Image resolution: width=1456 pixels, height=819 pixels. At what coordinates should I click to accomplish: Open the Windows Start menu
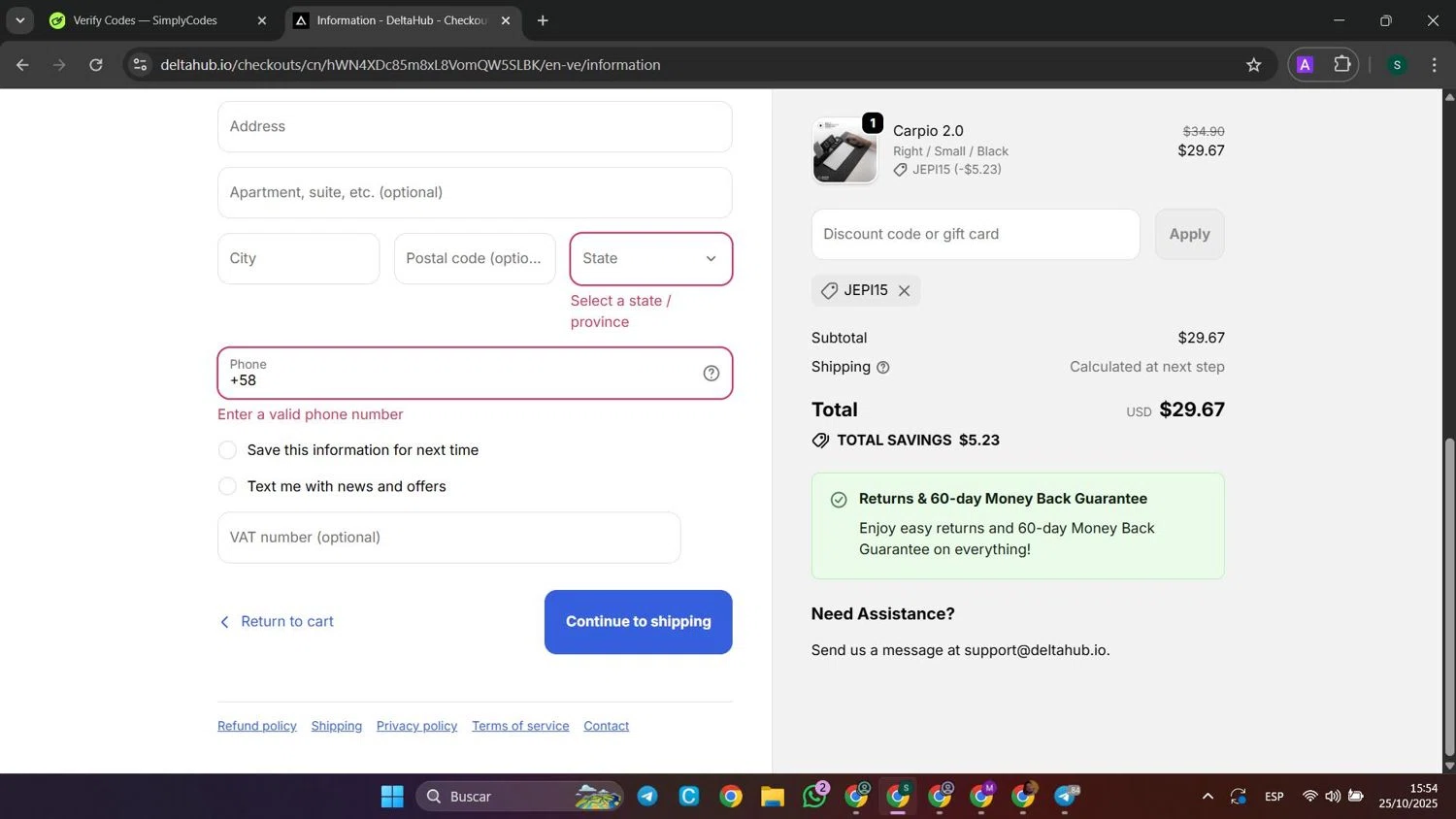(392, 797)
